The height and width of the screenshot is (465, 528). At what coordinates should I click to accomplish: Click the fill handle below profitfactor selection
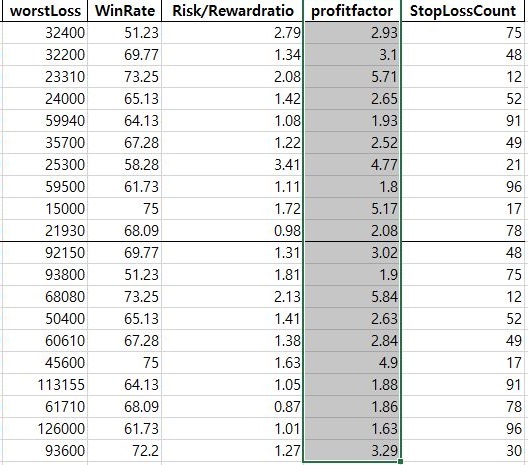[x=400, y=462]
